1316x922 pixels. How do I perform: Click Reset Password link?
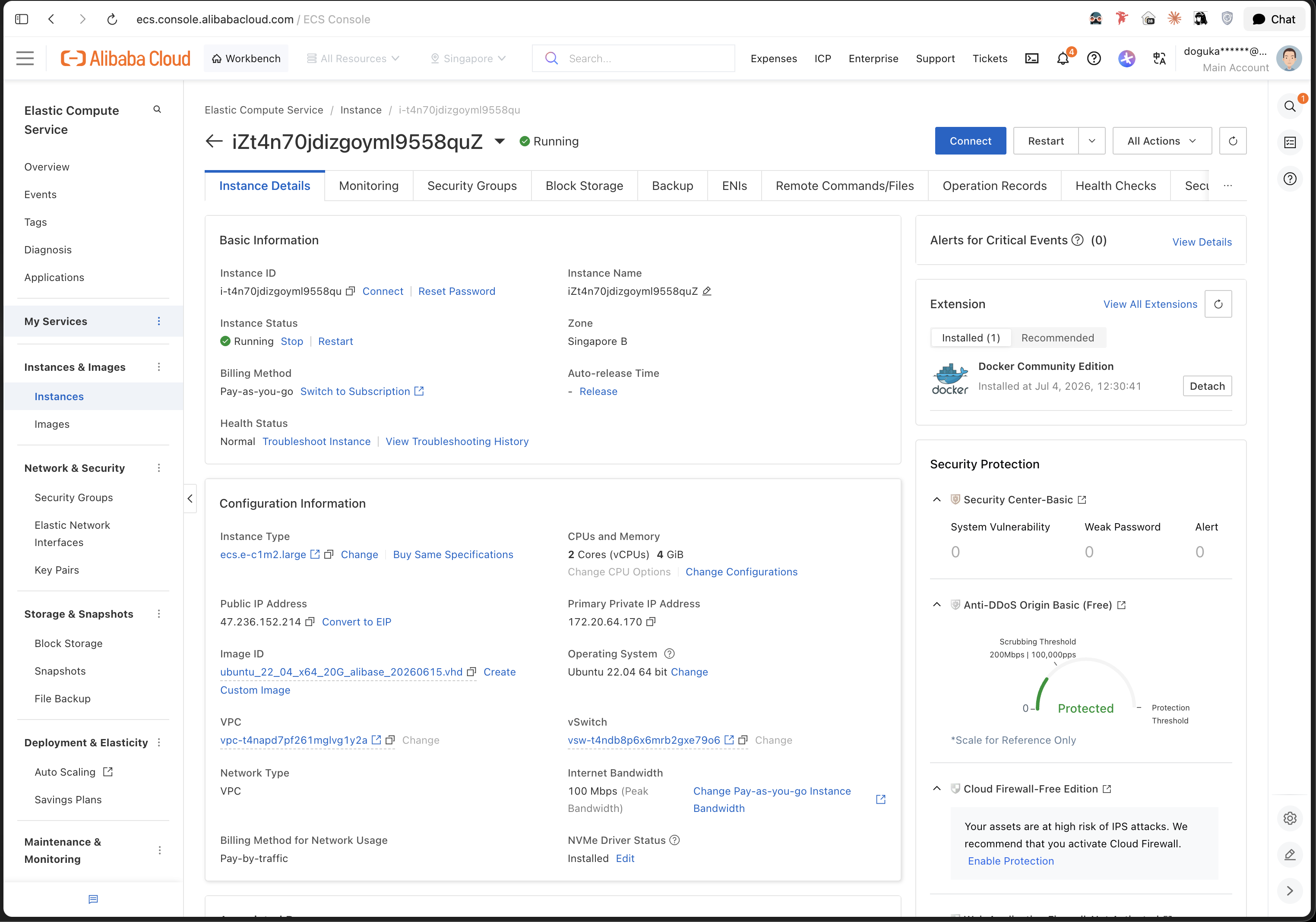457,291
